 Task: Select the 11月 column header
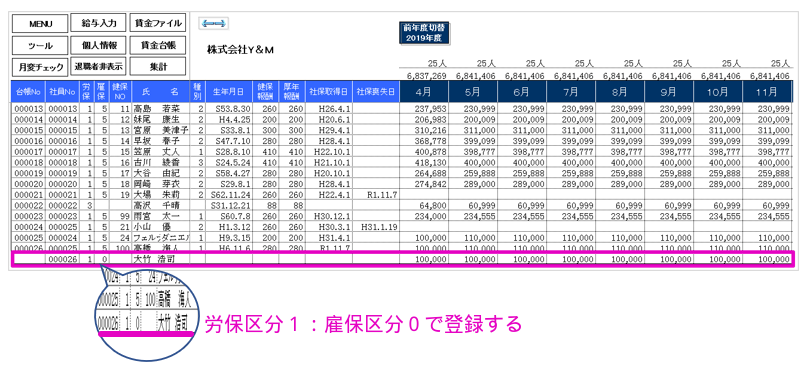[767, 92]
